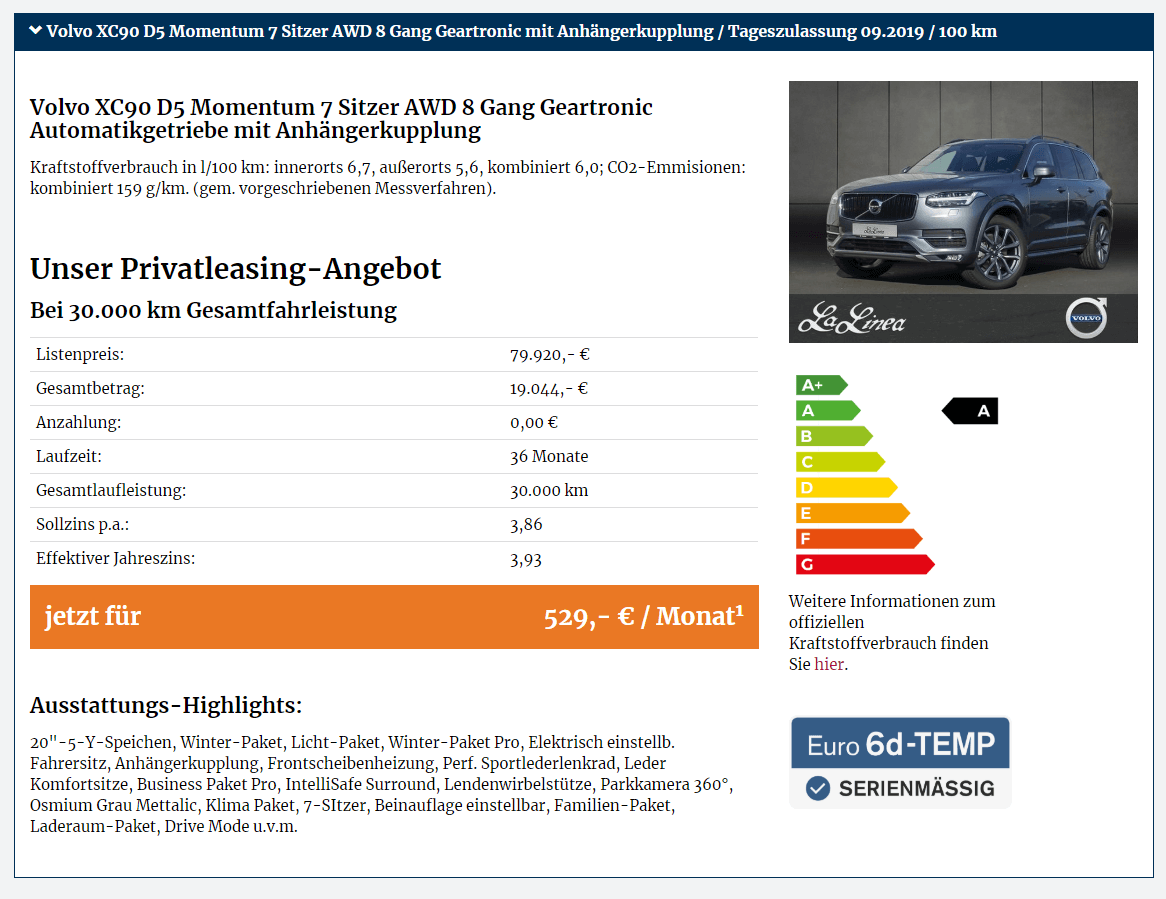Click 'Bei 30.000 km Gesamtfahrleistung' subheading

213,310
